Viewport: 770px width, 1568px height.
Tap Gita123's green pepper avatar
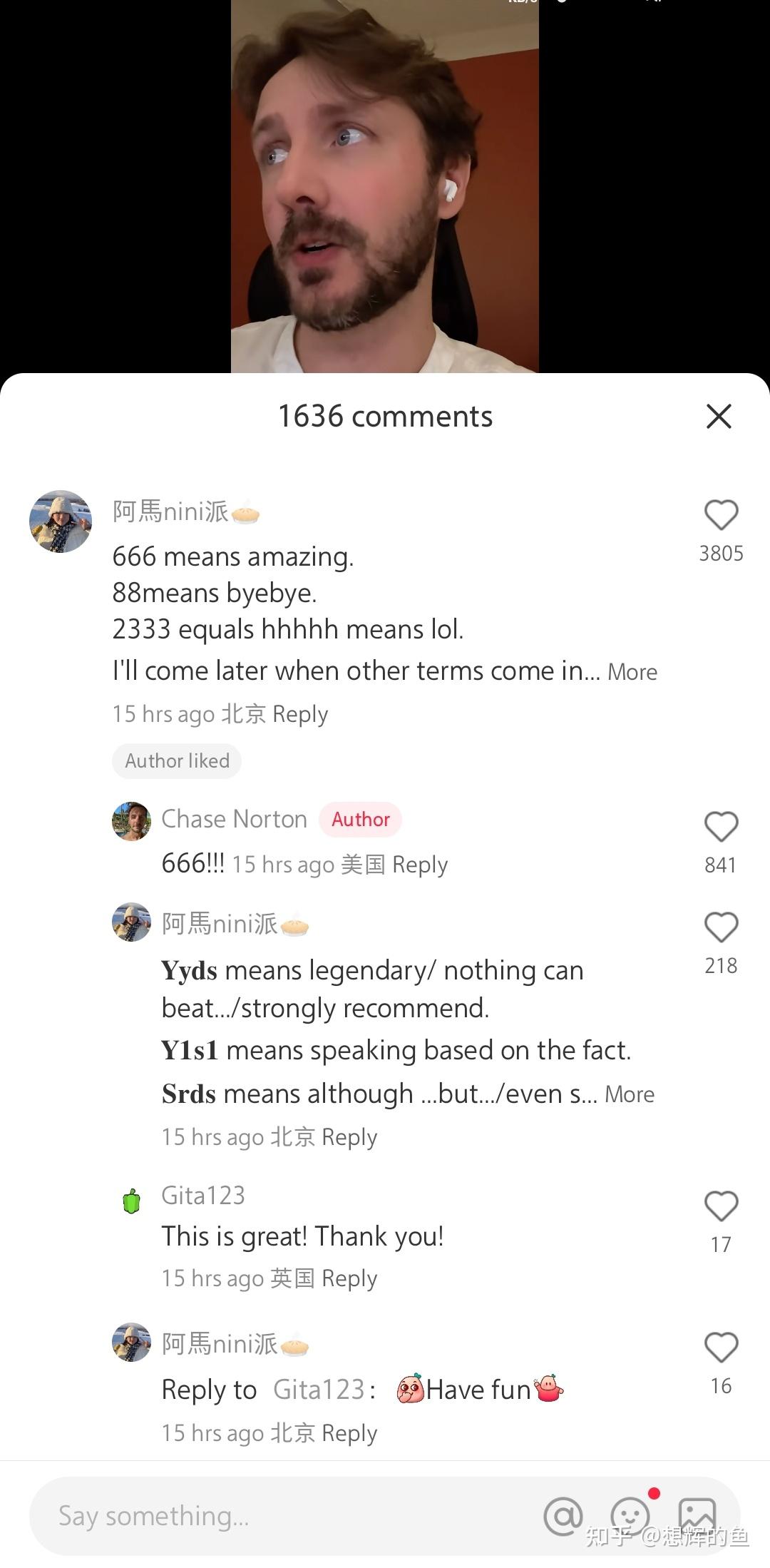[x=131, y=1201]
